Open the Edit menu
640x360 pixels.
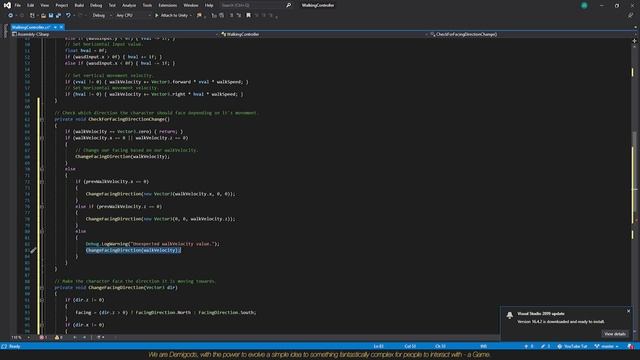(x=31, y=5)
